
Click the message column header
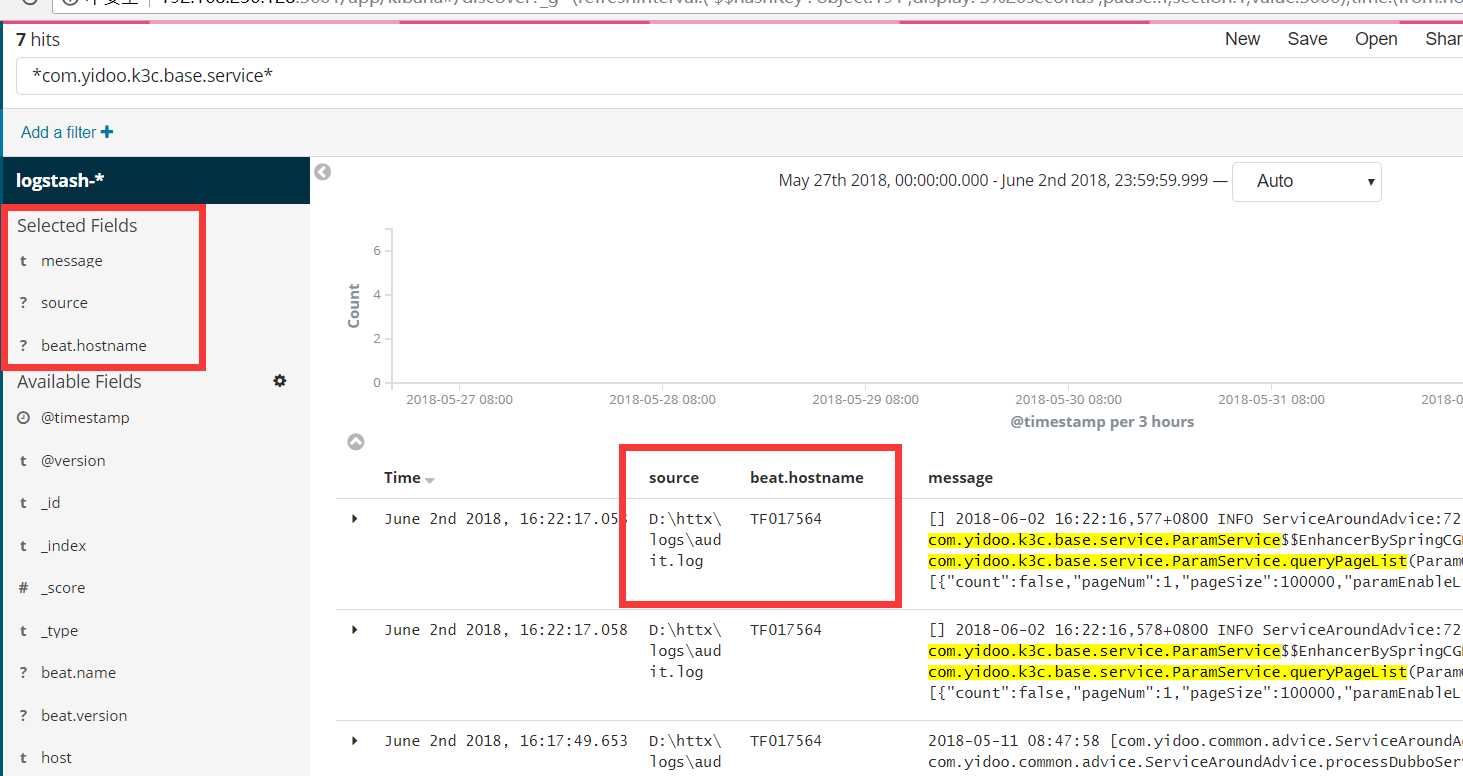point(960,478)
